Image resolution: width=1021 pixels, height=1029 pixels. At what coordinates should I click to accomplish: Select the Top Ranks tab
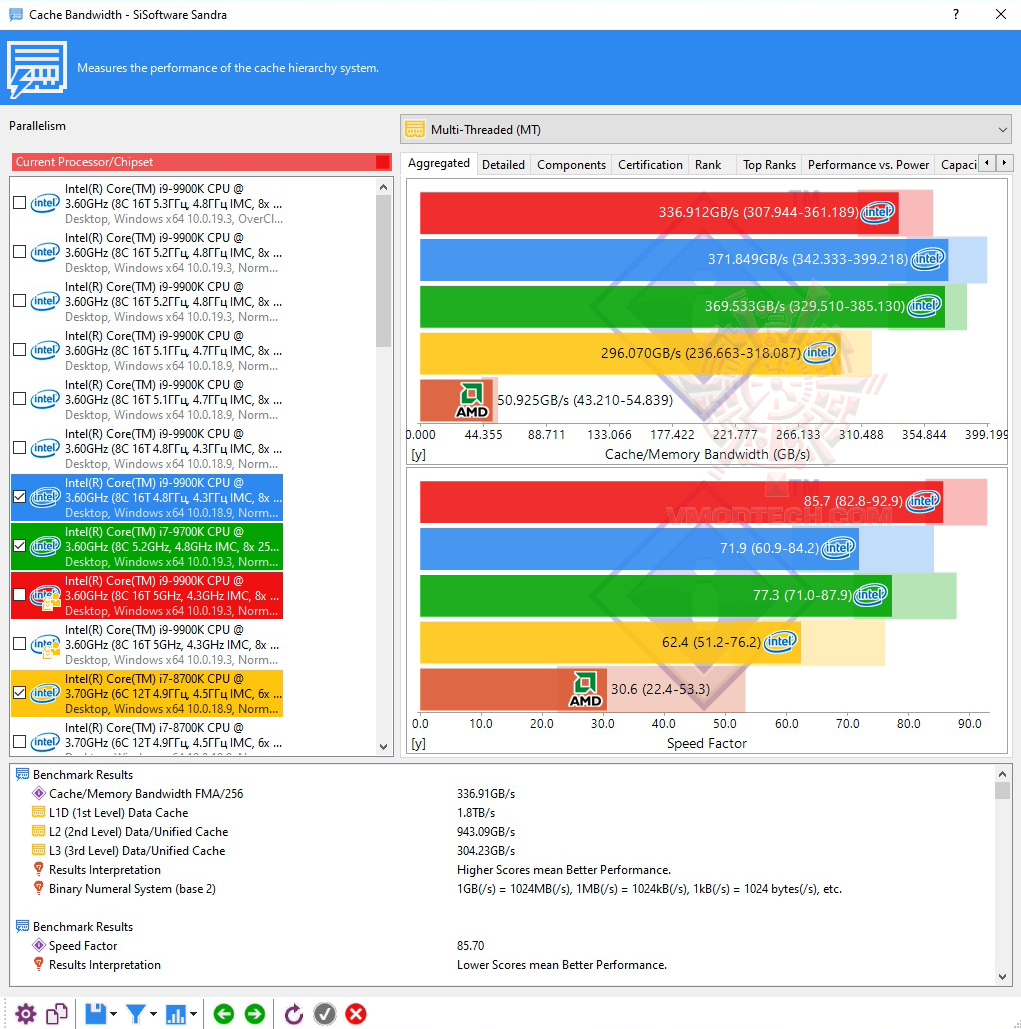pos(769,165)
